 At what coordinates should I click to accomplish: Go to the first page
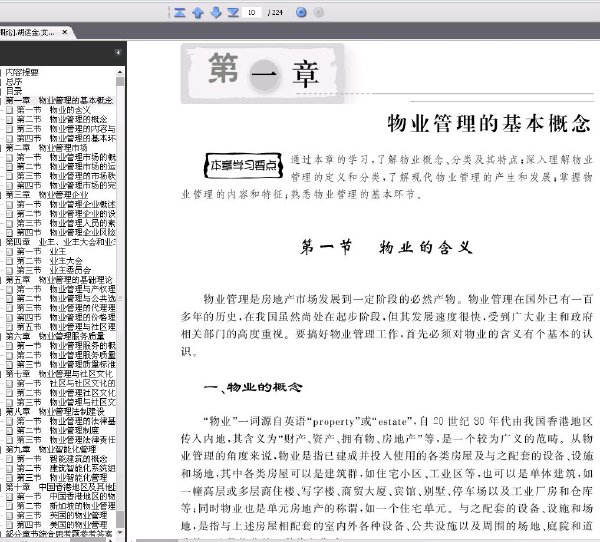coord(179,12)
